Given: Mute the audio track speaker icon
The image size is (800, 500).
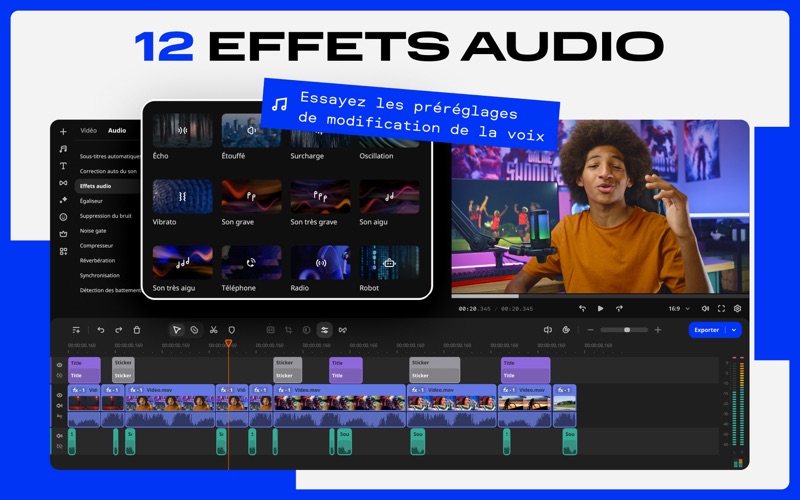Looking at the screenshot, I should tap(60, 436).
